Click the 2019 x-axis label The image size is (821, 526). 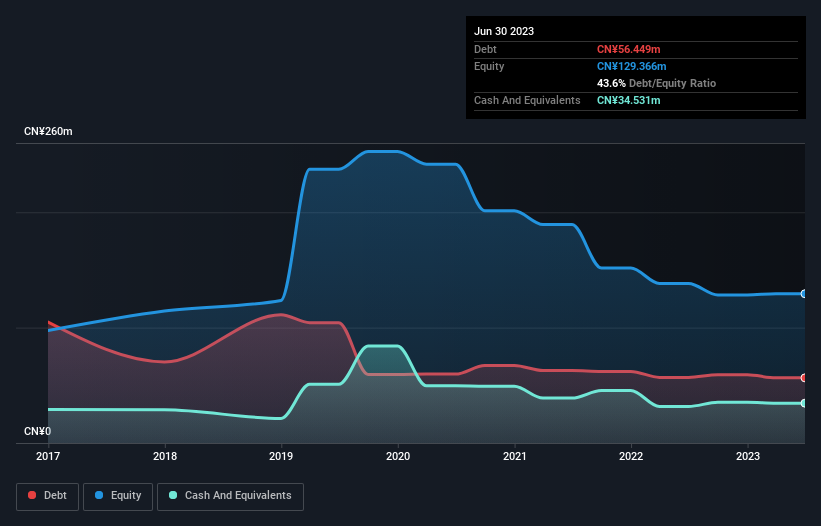(281, 456)
